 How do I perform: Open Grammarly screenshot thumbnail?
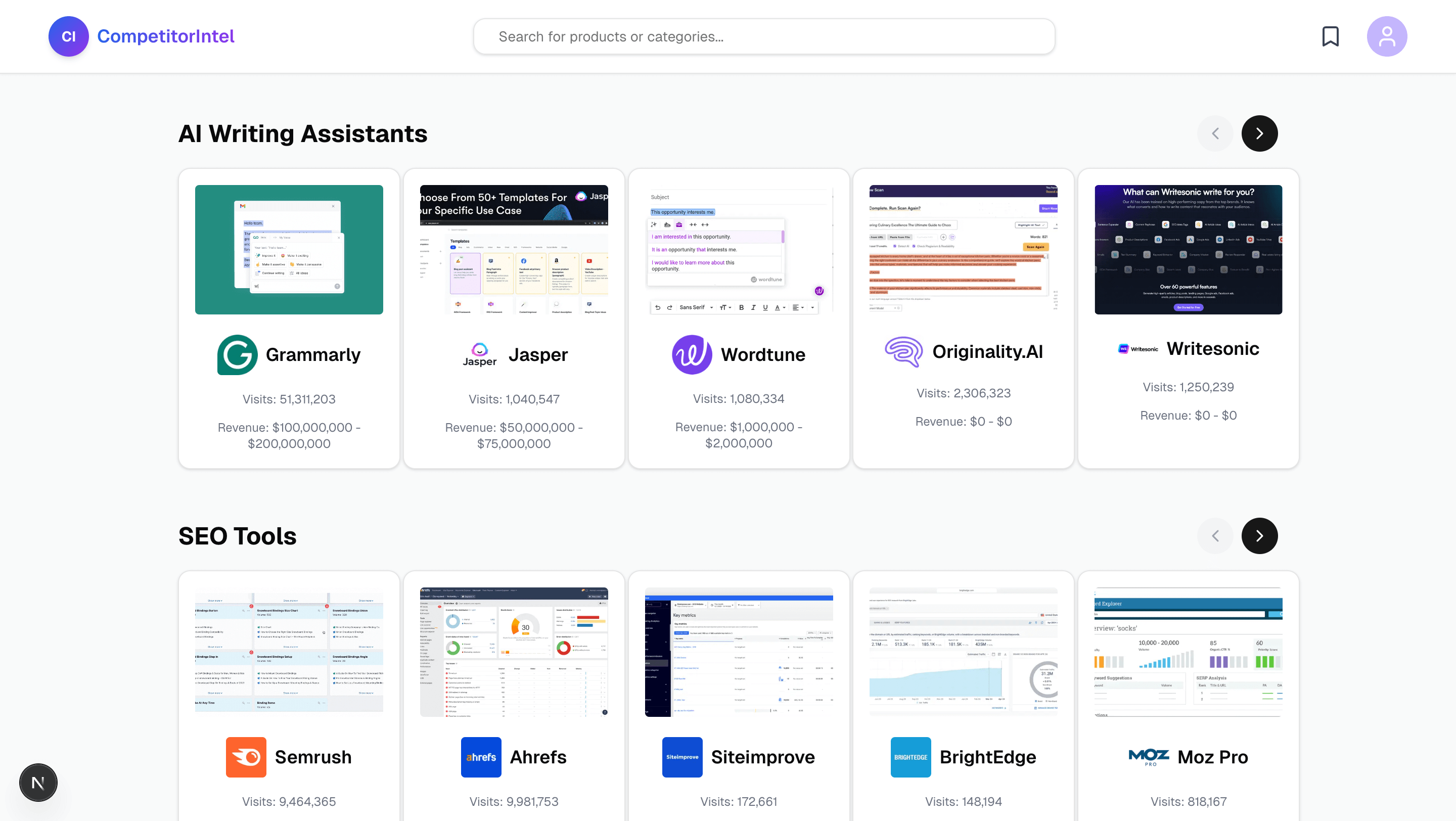[289, 250]
